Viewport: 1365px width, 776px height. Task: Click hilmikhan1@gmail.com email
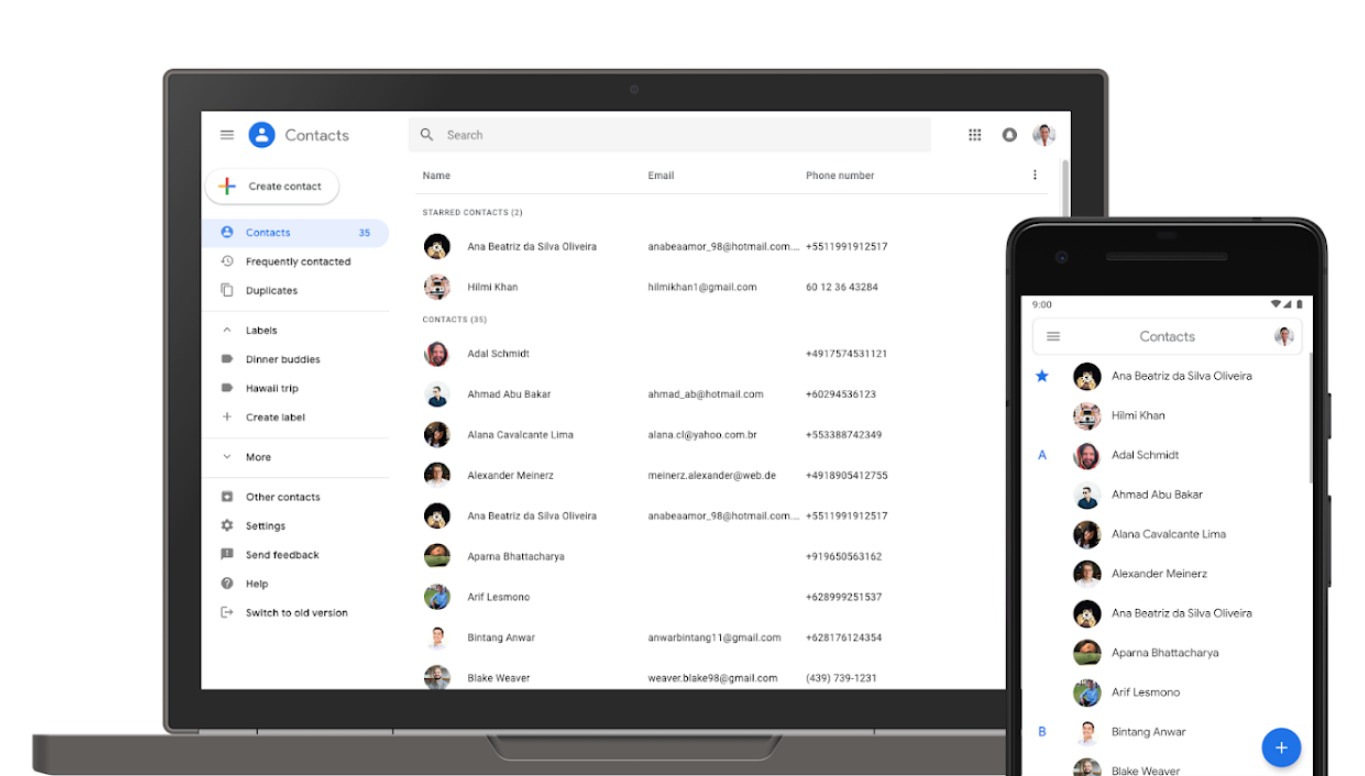point(702,287)
